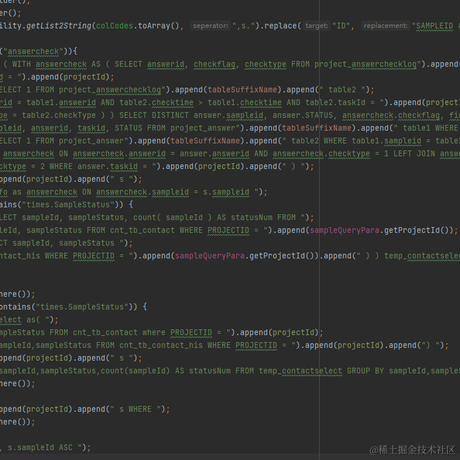Click table2.checktime in the SQL string
This screenshot has width=460, height=460.
[x=166, y=103]
